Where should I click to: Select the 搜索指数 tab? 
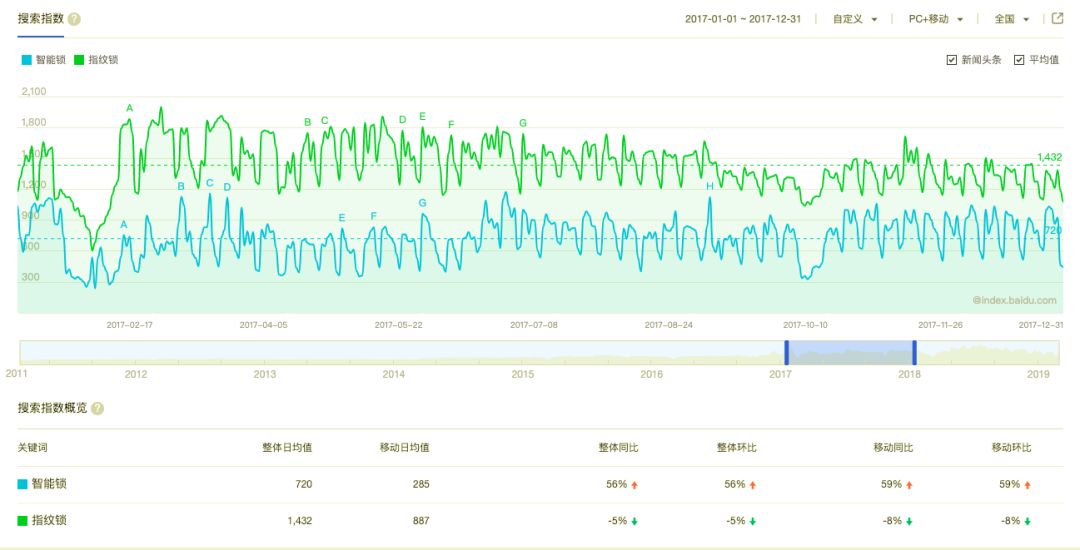(x=40, y=19)
